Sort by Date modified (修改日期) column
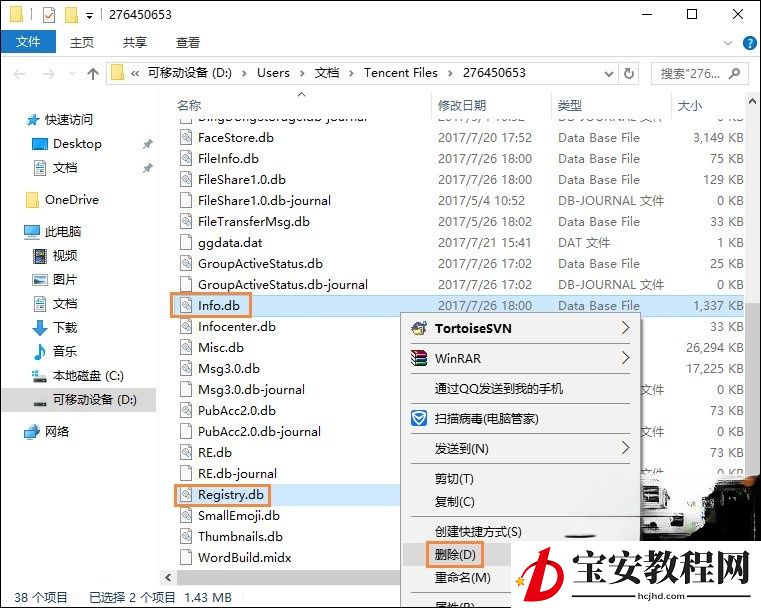Screen dimensions: 761x608 tap(462, 105)
